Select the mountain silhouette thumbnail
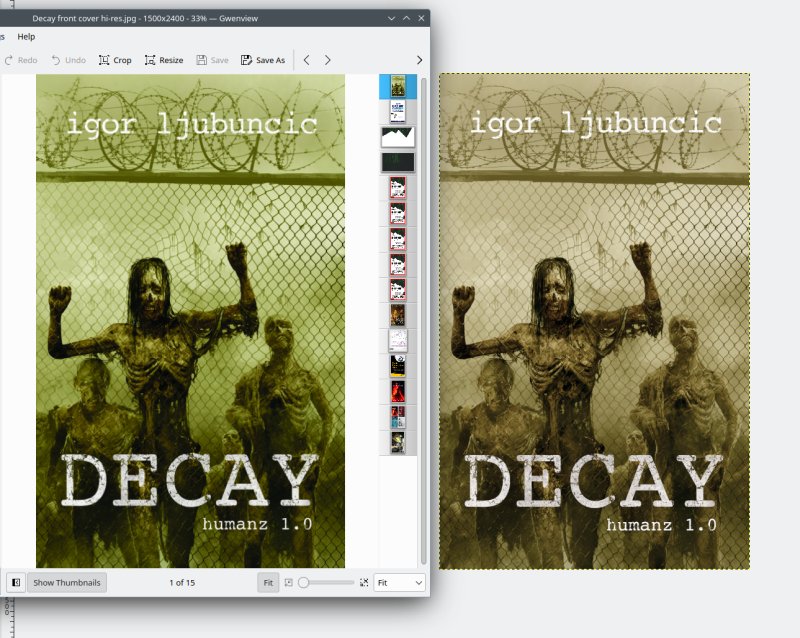The width and height of the screenshot is (800, 638). tap(398, 137)
